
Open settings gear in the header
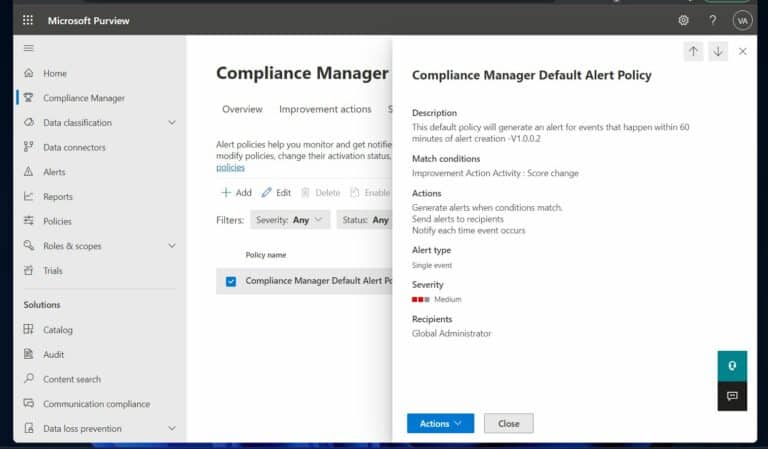coord(683,20)
